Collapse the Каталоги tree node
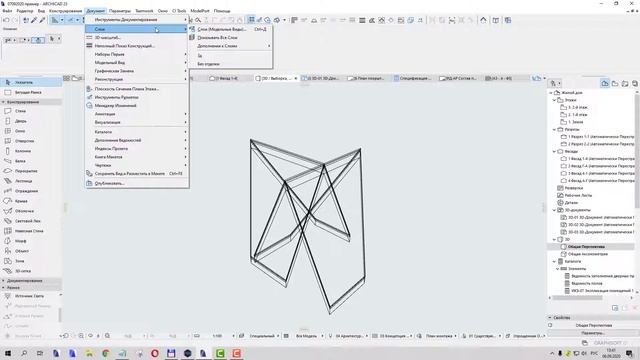Screen dimensions: 640x360 (x=554, y=262)
